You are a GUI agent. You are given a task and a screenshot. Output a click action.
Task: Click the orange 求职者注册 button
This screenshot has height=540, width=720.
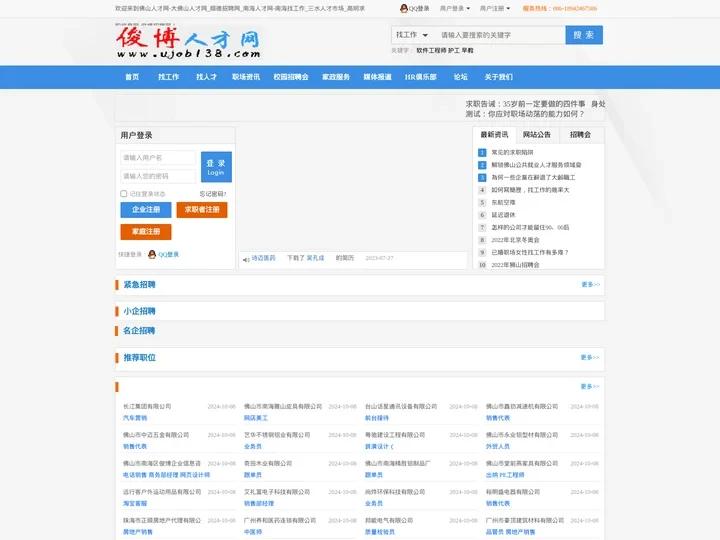click(x=202, y=210)
